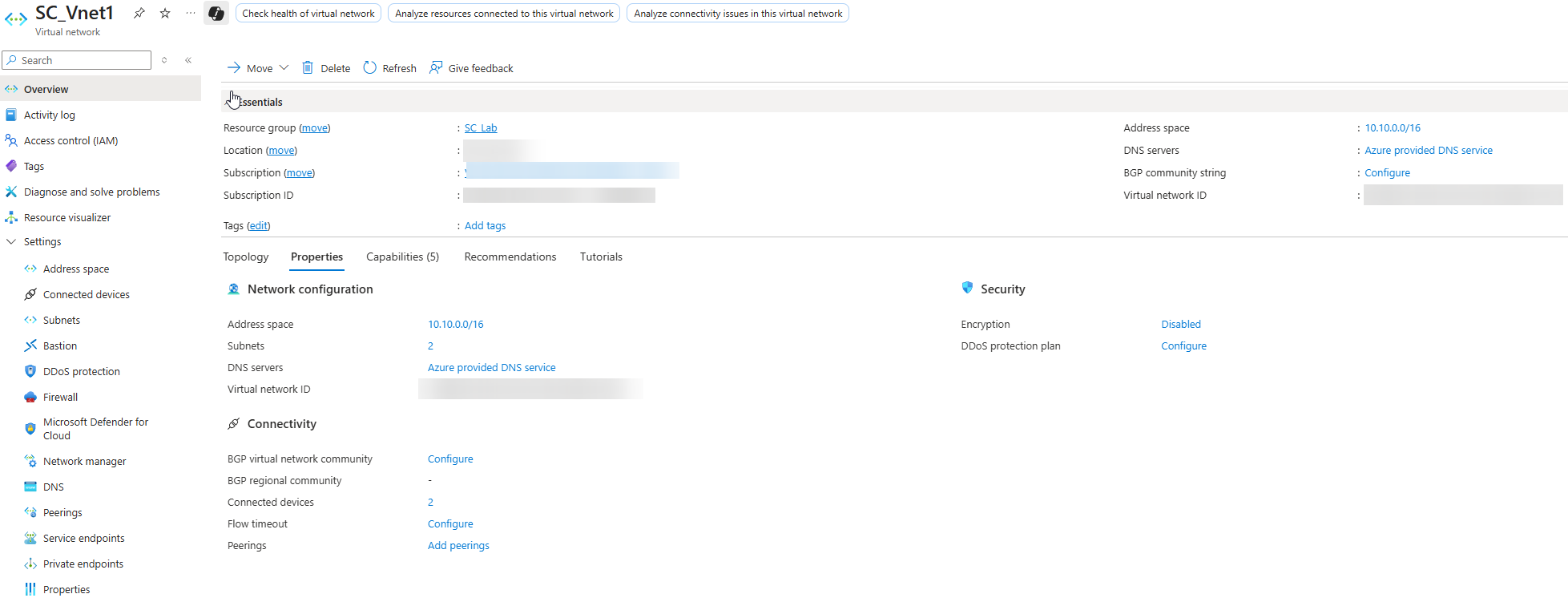Refresh the virtual network overview
Screen dimensions: 1568x602
[390, 68]
